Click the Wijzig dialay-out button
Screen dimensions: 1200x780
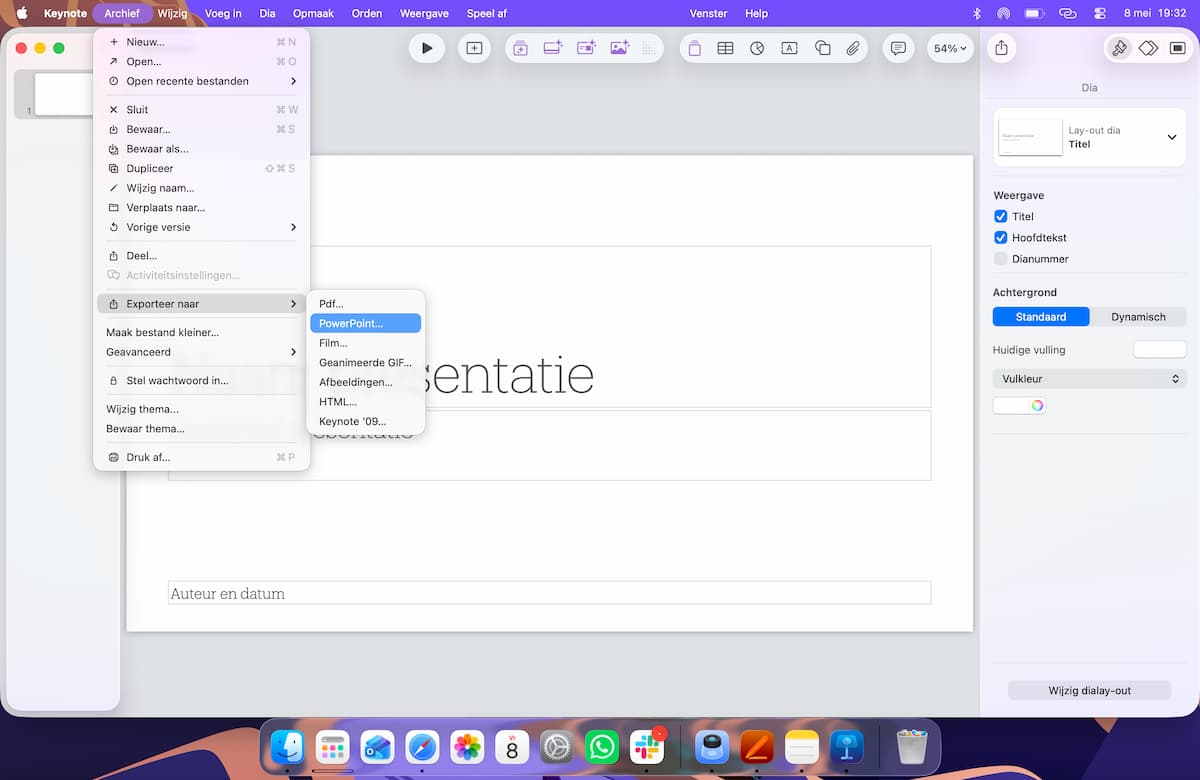click(x=1089, y=691)
